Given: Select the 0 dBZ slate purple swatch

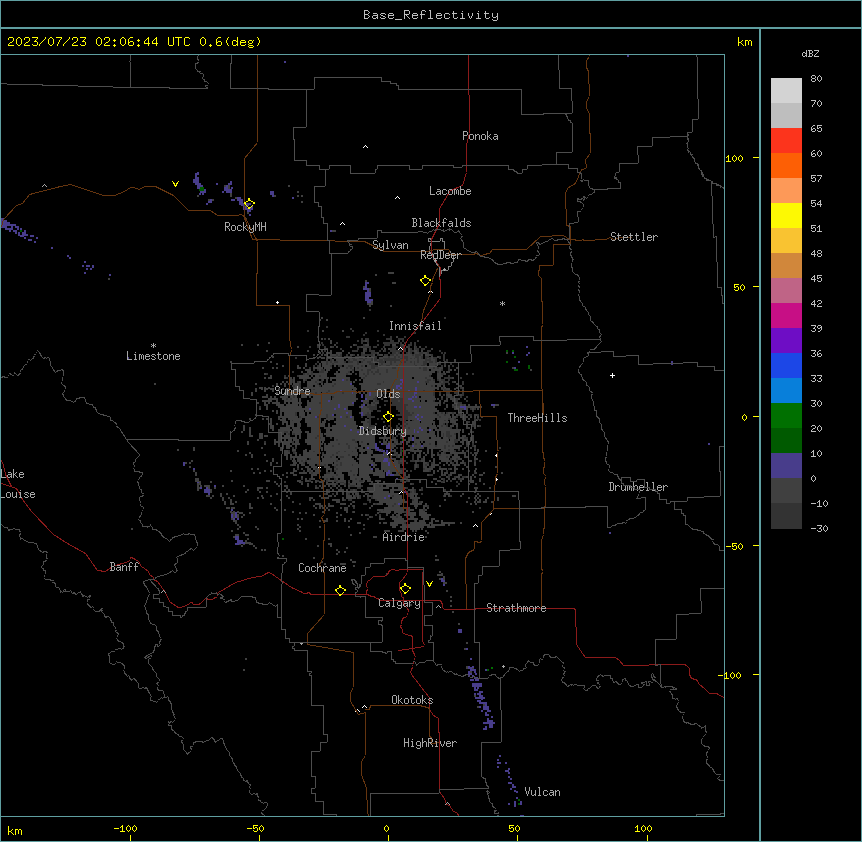Looking at the screenshot, I should [786, 466].
